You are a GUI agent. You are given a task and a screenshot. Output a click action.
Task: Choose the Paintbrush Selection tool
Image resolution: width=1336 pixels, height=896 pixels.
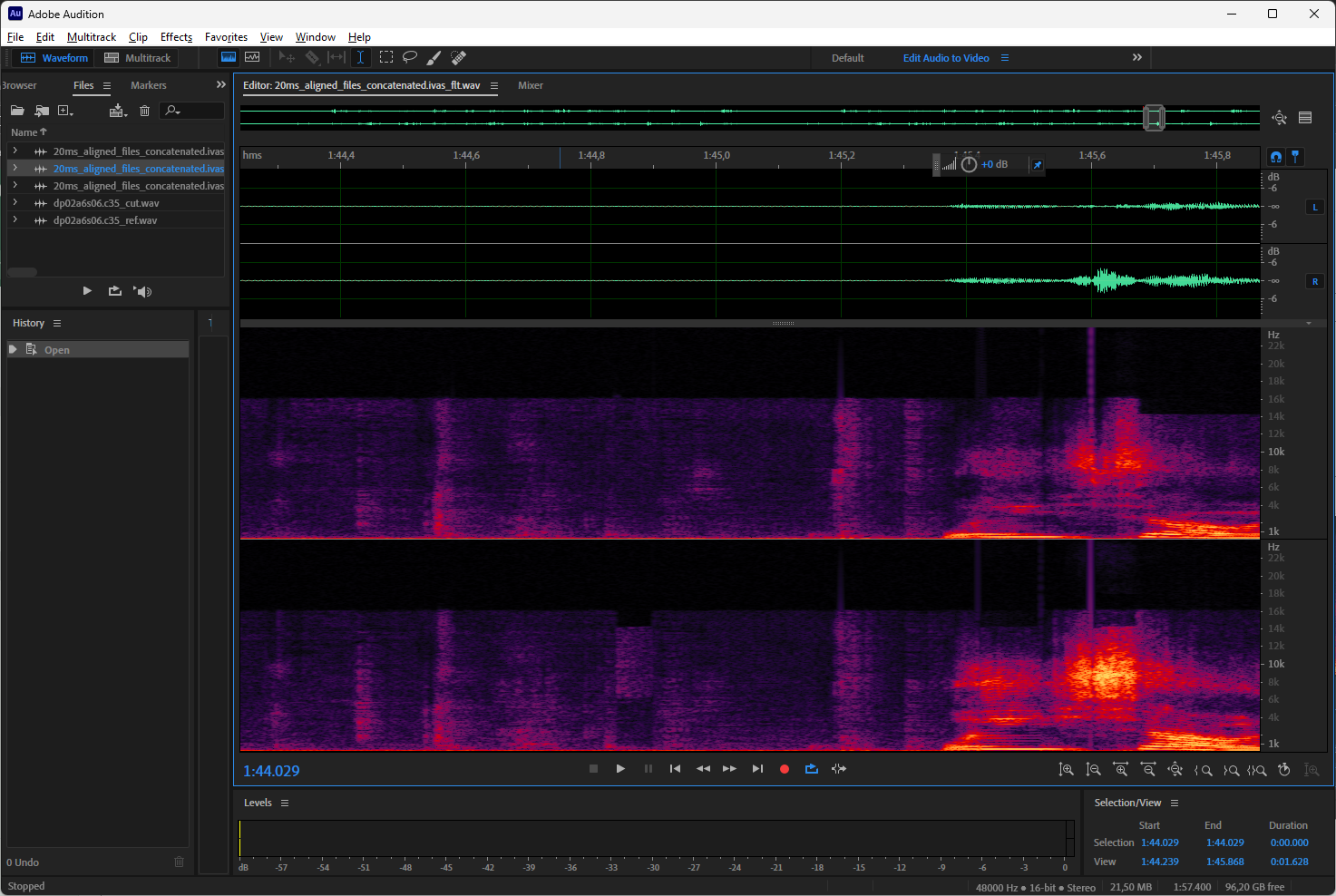[x=434, y=57]
